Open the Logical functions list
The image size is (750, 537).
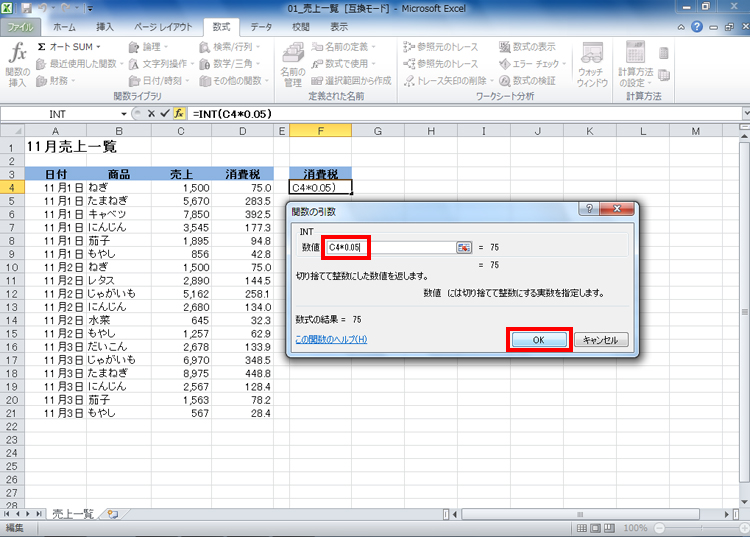tap(148, 47)
